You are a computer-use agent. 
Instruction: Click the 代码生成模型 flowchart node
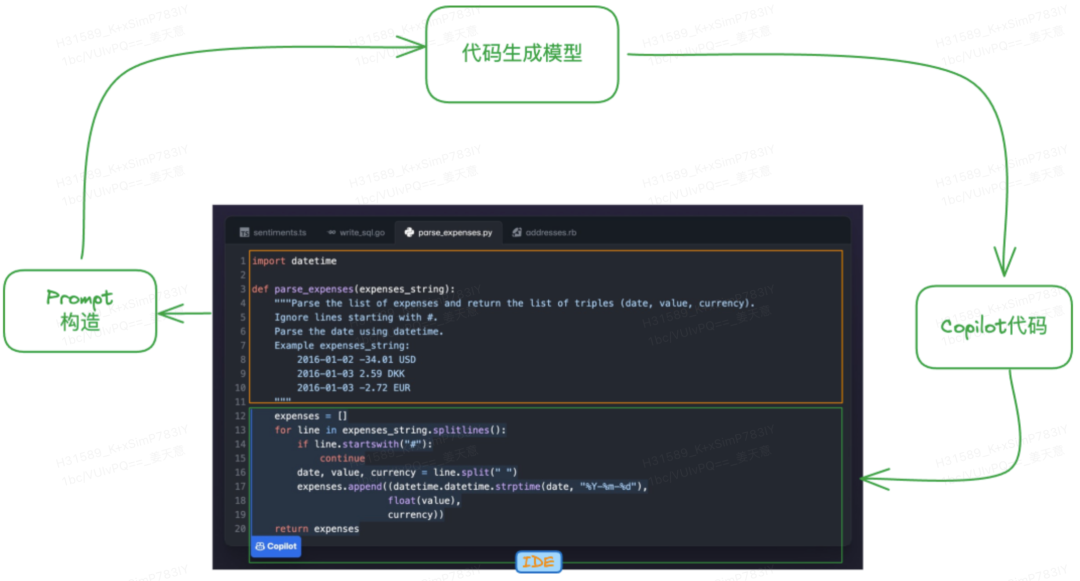(521, 52)
